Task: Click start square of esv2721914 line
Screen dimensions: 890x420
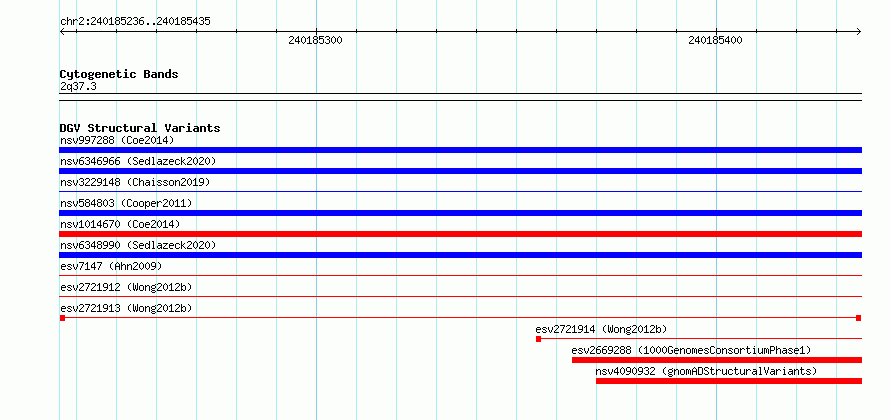Action: point(539,339)
